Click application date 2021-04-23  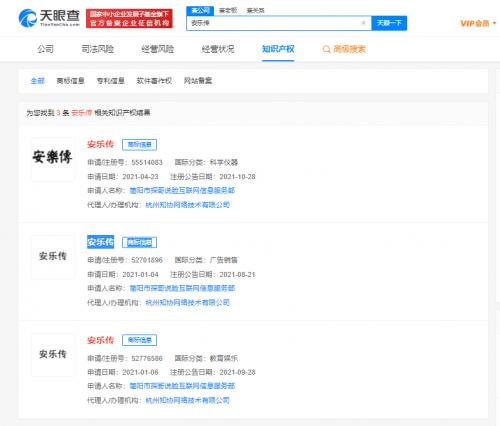tap(140, 177)
